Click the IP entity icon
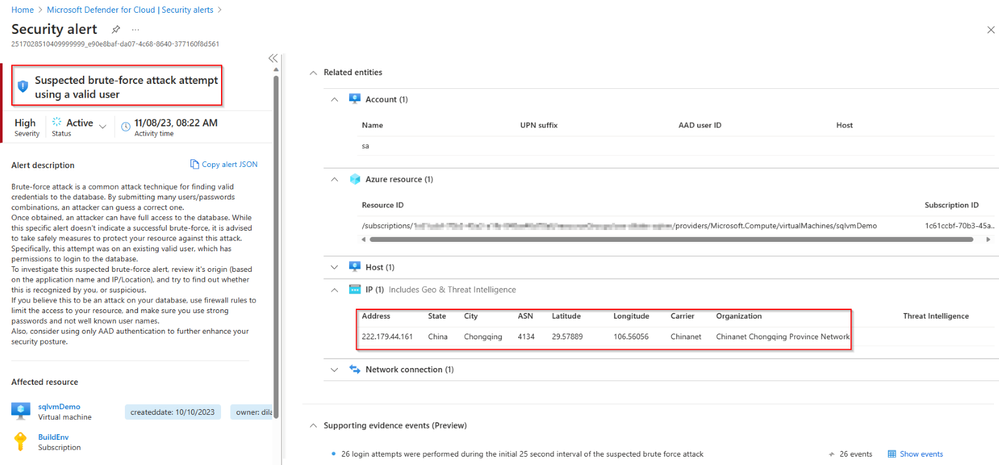 click(x=355, y=290)
